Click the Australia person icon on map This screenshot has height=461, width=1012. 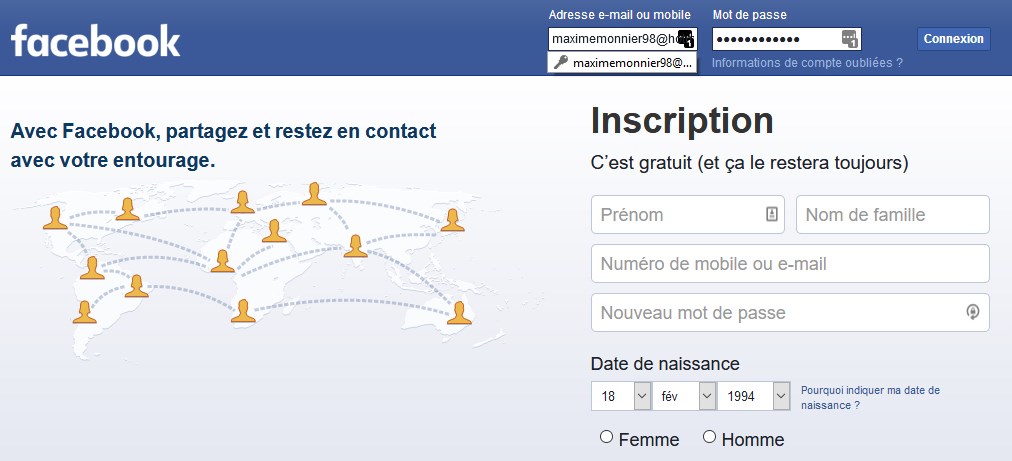[459, 312]
